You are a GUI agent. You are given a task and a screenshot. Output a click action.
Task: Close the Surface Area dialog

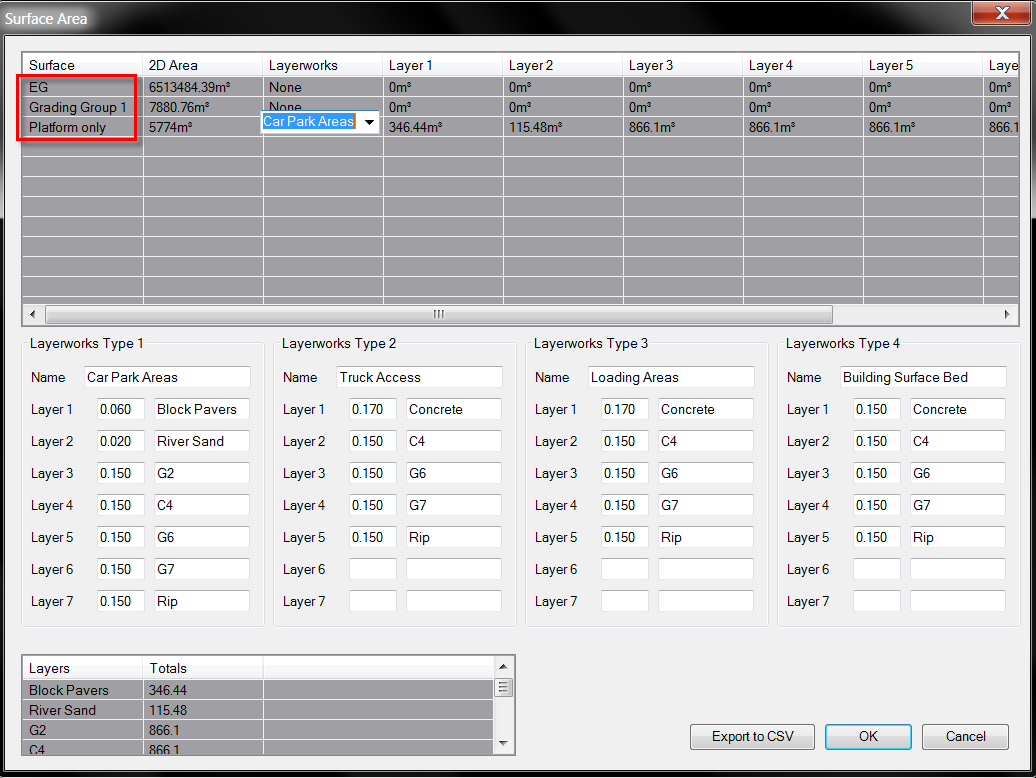[x=1002, y=13]
